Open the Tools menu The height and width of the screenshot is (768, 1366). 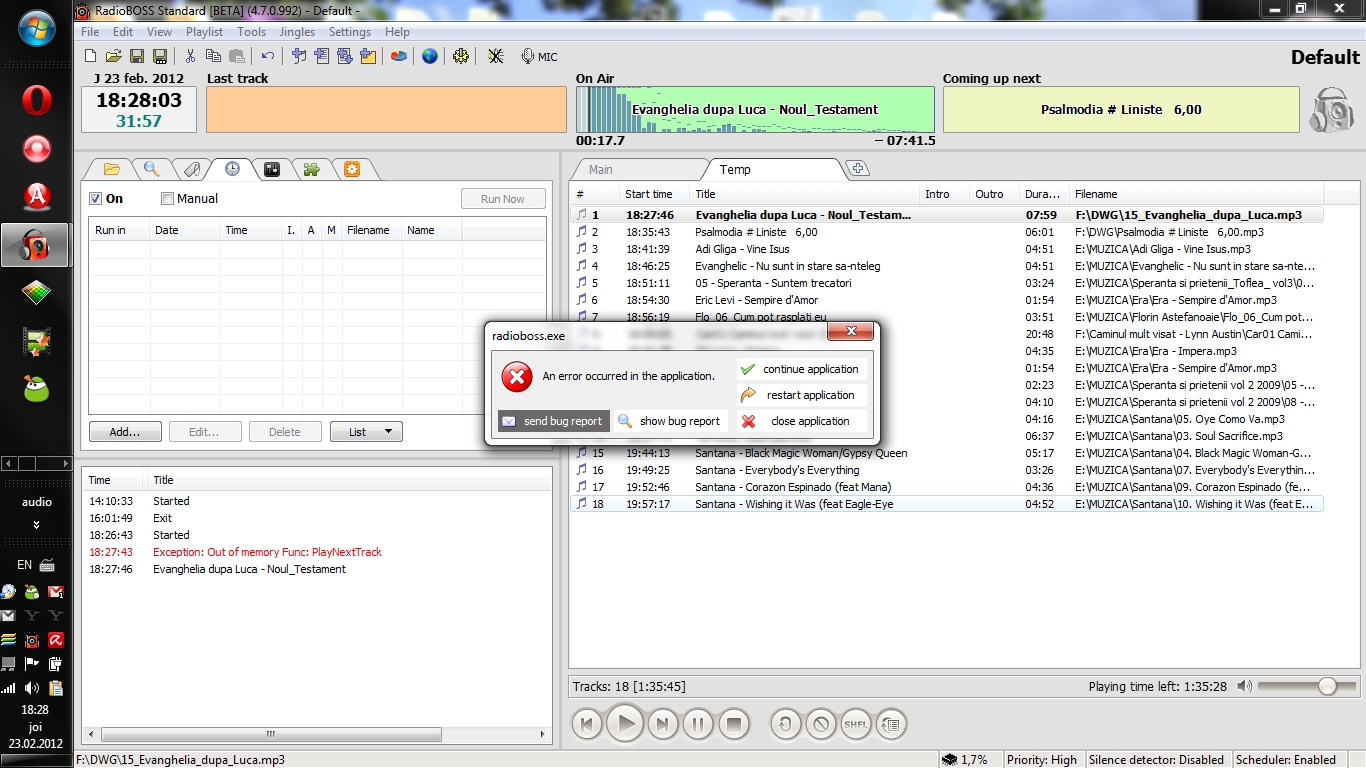[x=251, y=32]
